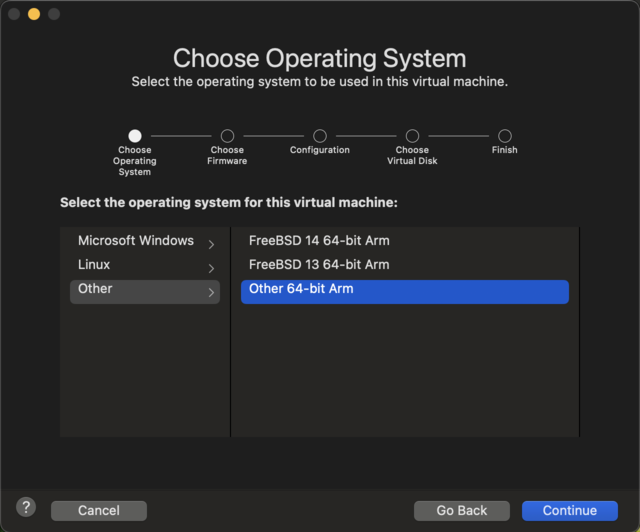
Task: Click the Finish step circle
Action: point(504,136)
